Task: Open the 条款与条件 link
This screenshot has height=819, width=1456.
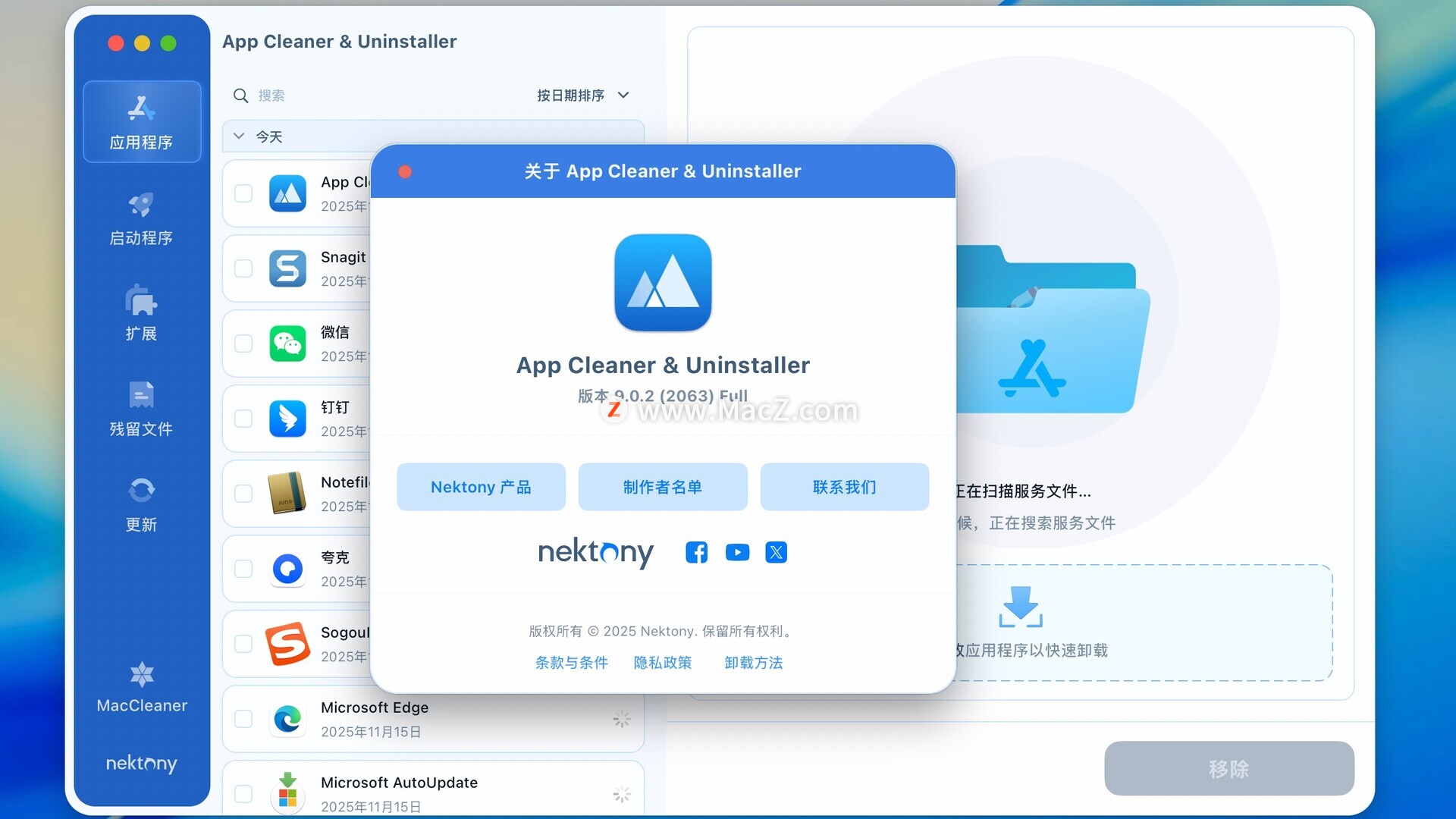Action: (x=571, y=663)
